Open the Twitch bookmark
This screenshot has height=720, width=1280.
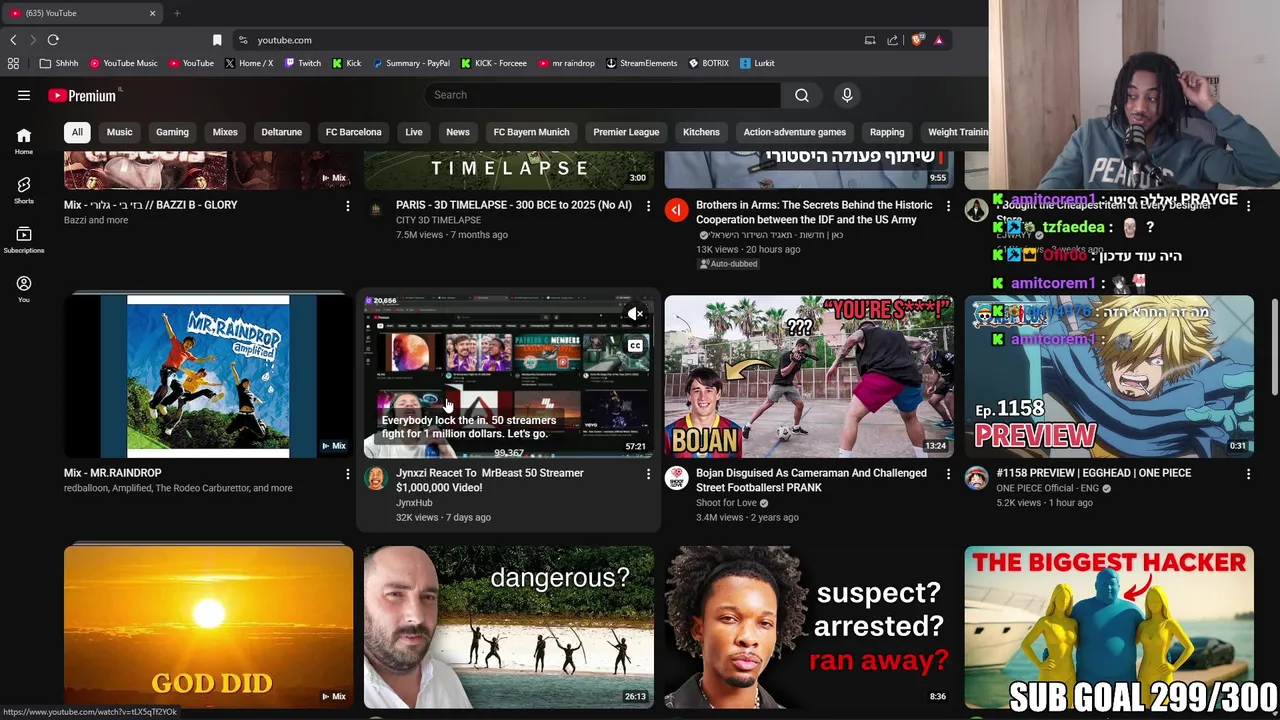coord(303,63)
